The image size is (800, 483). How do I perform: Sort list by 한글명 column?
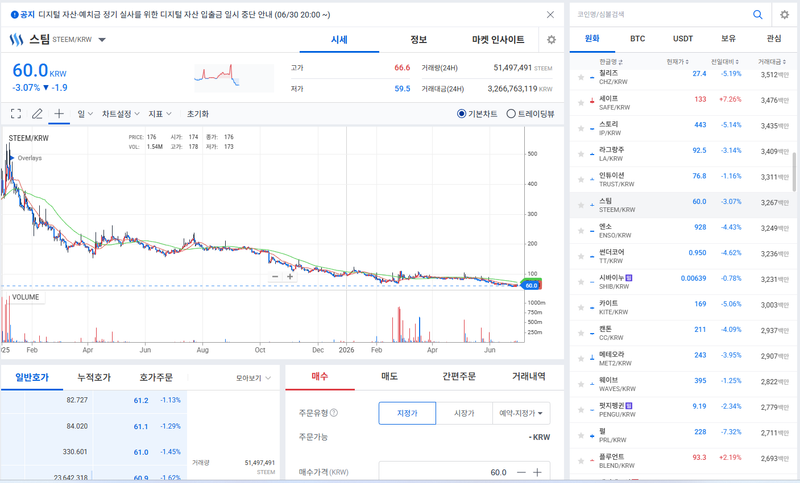611,62
